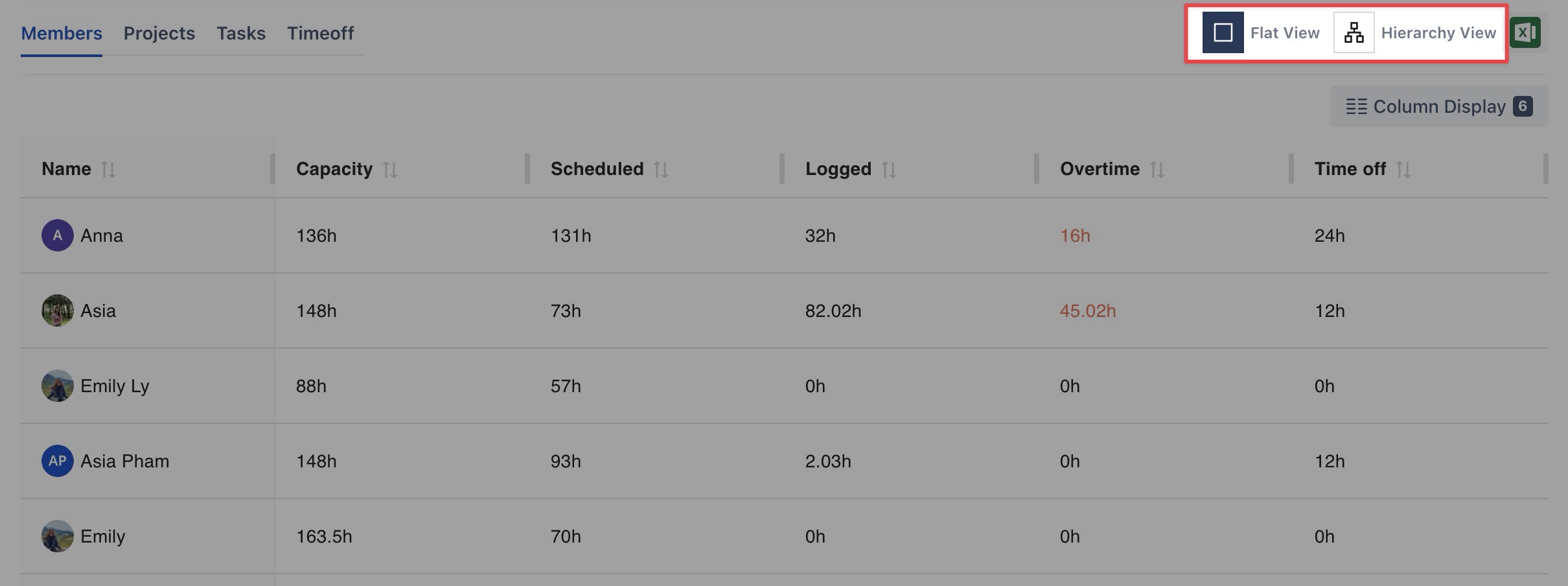
Task: Sort by Overtime using its sort arrows
Action: [1157, 169]
